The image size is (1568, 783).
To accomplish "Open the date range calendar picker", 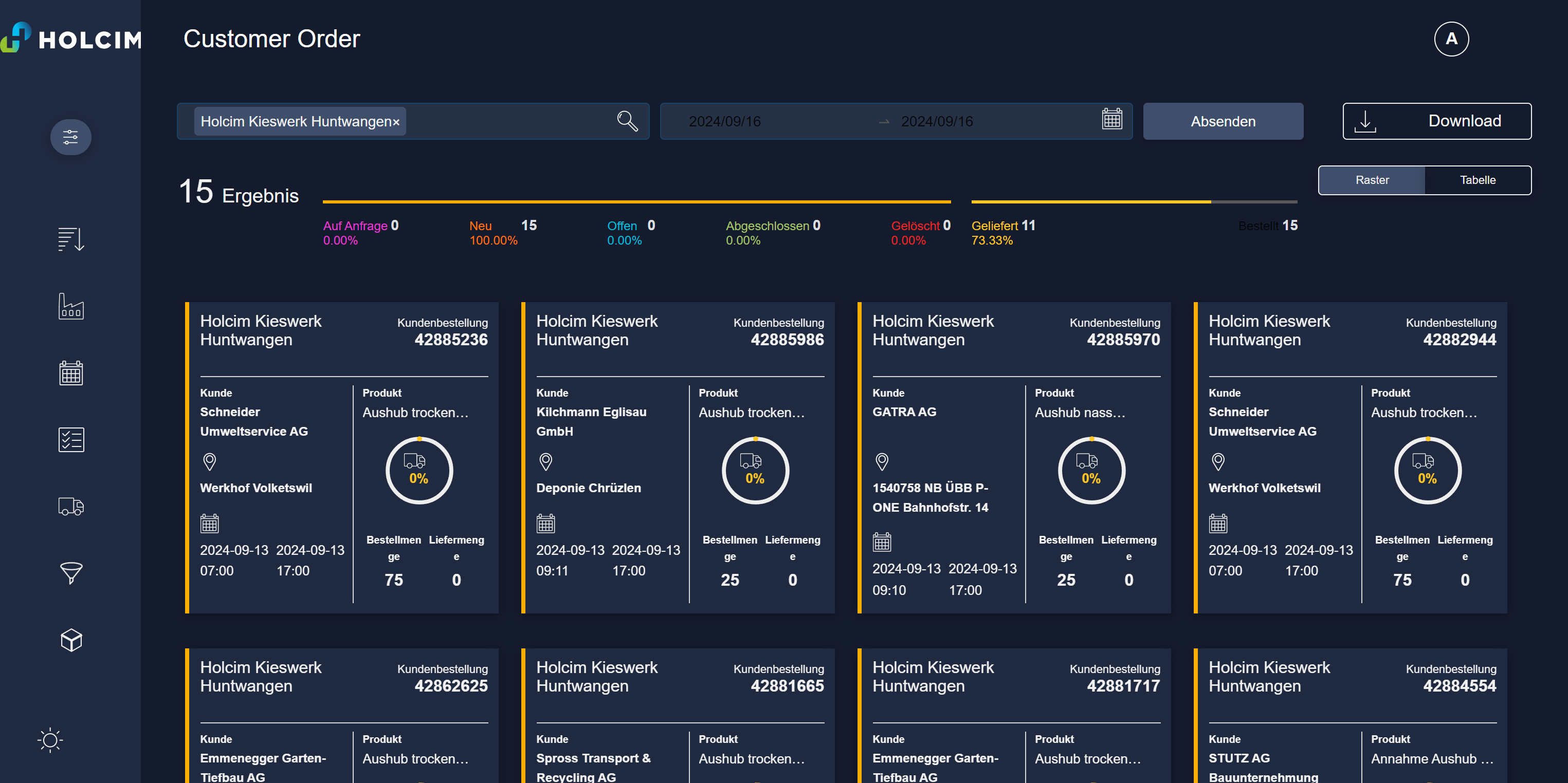I will [x=1111, y=119].
